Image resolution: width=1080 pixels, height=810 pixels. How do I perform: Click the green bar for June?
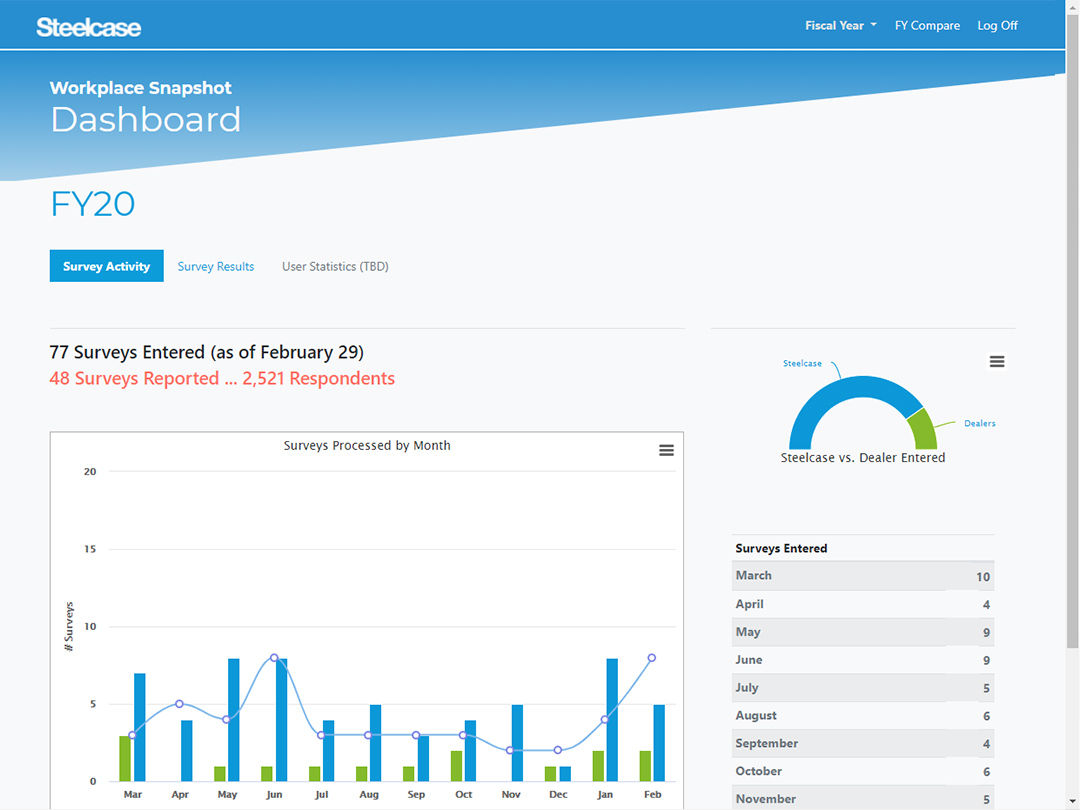[x=267, y=773]
